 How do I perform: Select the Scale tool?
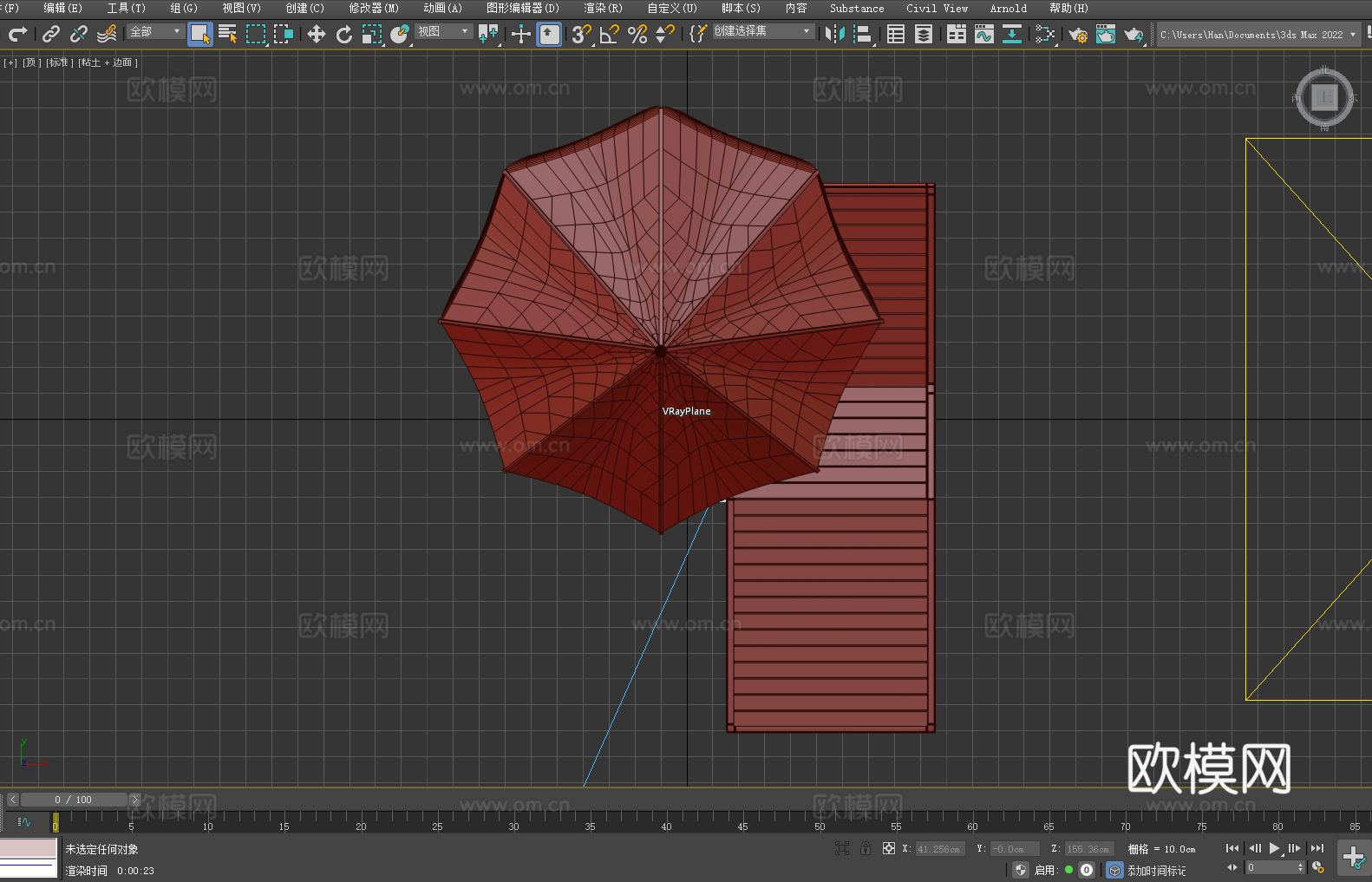pyautogui.click(x=372, y=34)
